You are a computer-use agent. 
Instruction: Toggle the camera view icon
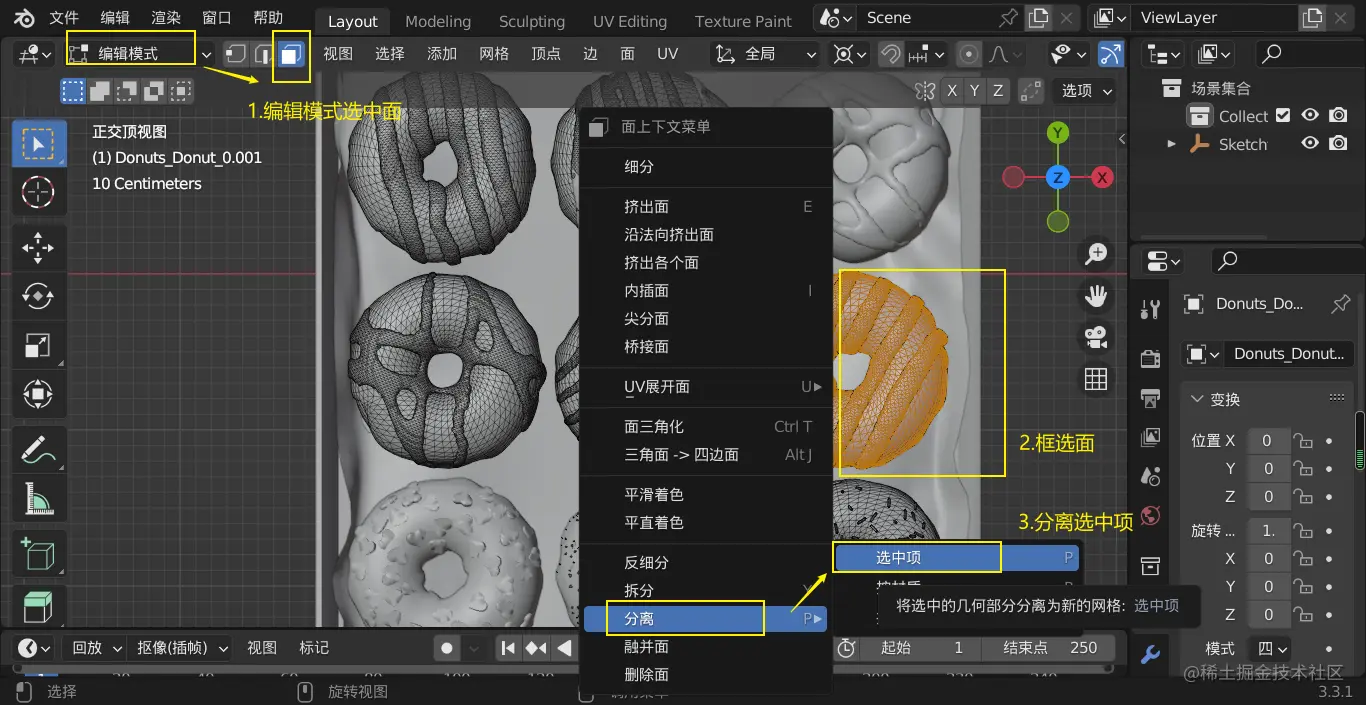pyautogui.click(x=1096, y=337)
